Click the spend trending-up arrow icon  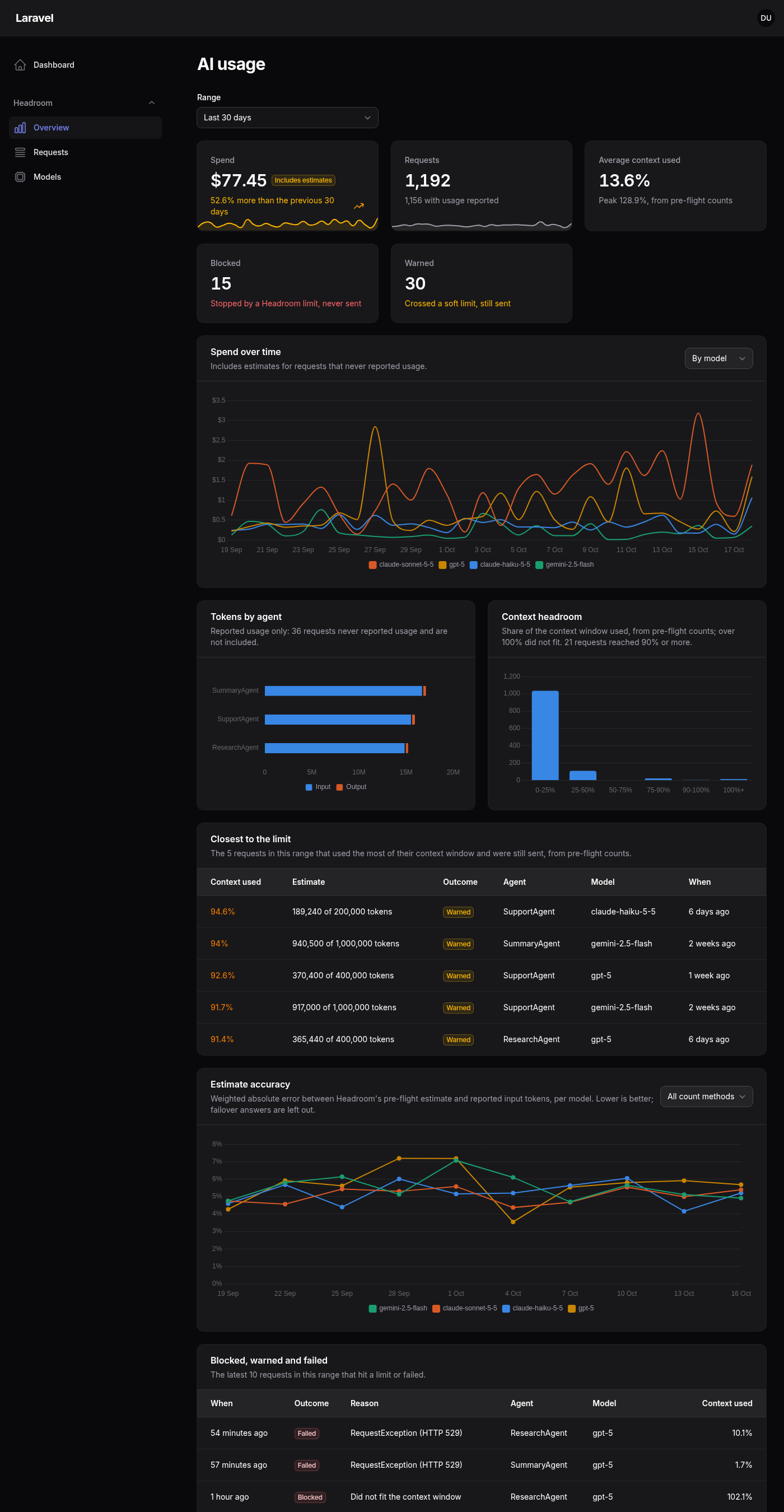[358, 206]
